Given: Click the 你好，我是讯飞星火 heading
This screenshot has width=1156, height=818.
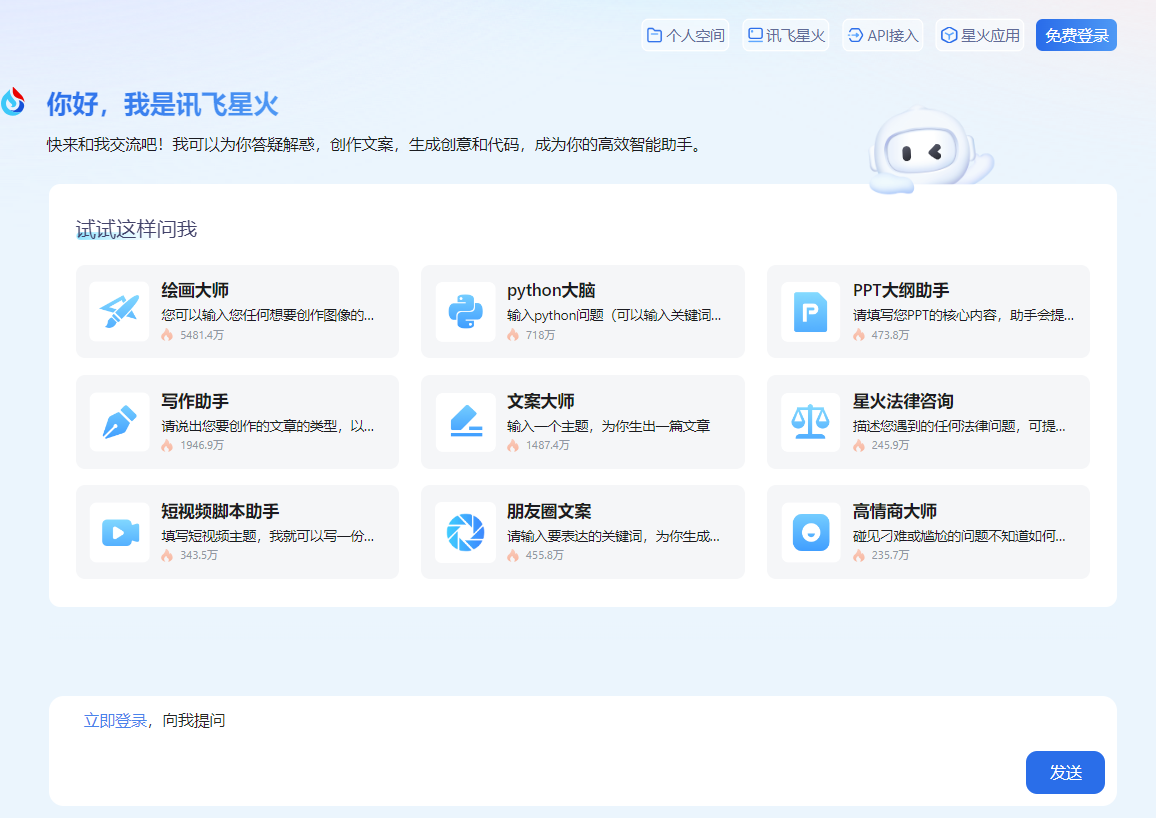Looking at the screenshot, I should [x=163, y=104].
